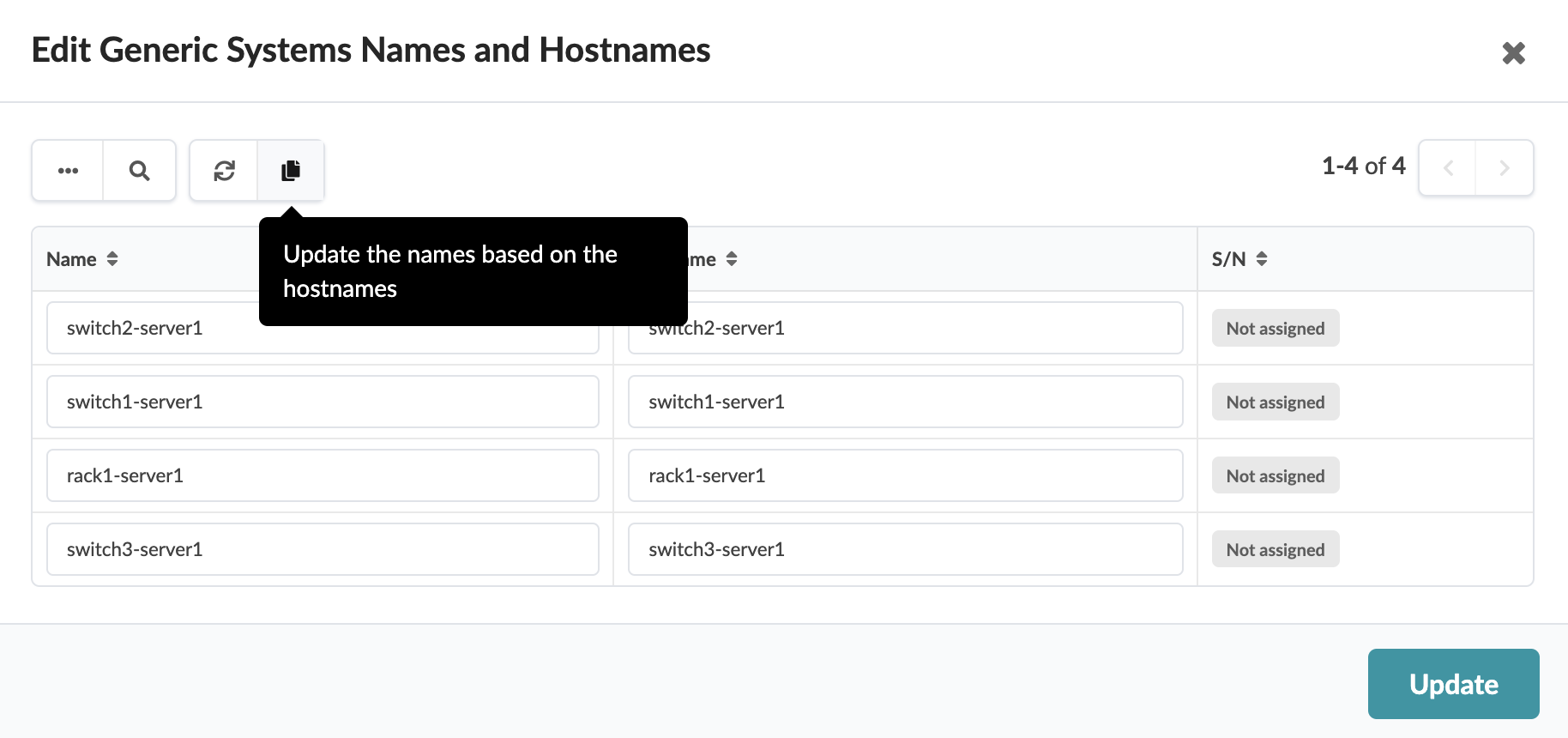Image resolution: width=1568 pixels, height=738 pixels.
Task: Edit the switch2-server1 name field
Action: pos(322,328)
